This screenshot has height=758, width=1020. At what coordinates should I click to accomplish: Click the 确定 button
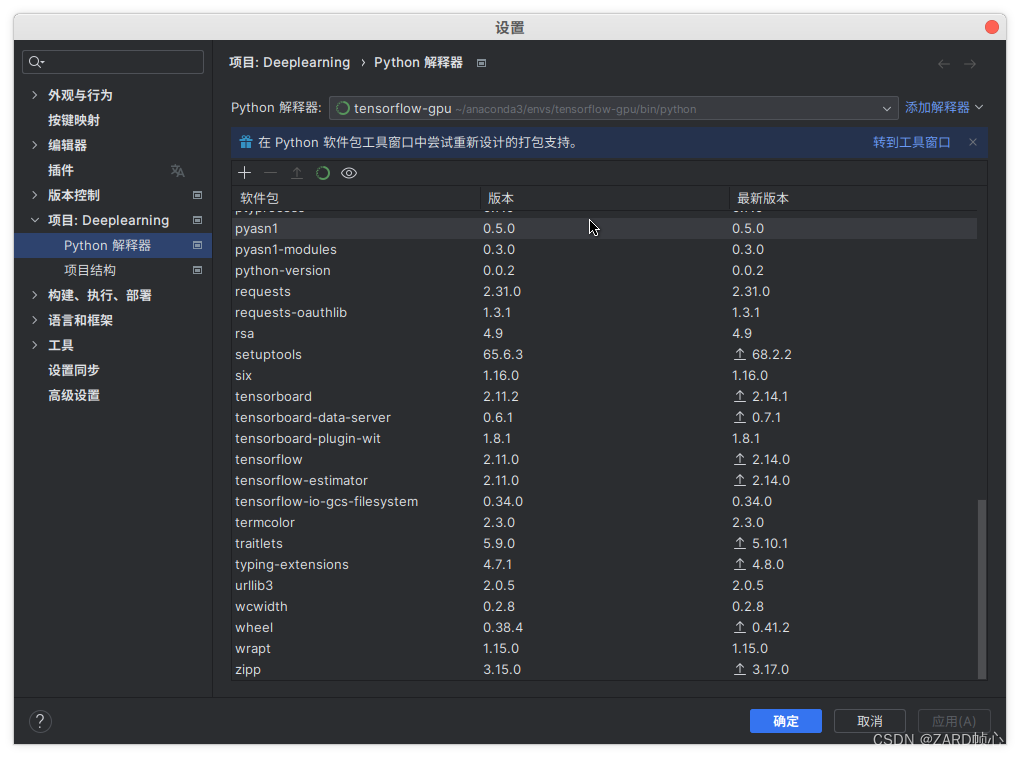pos(786,721)
